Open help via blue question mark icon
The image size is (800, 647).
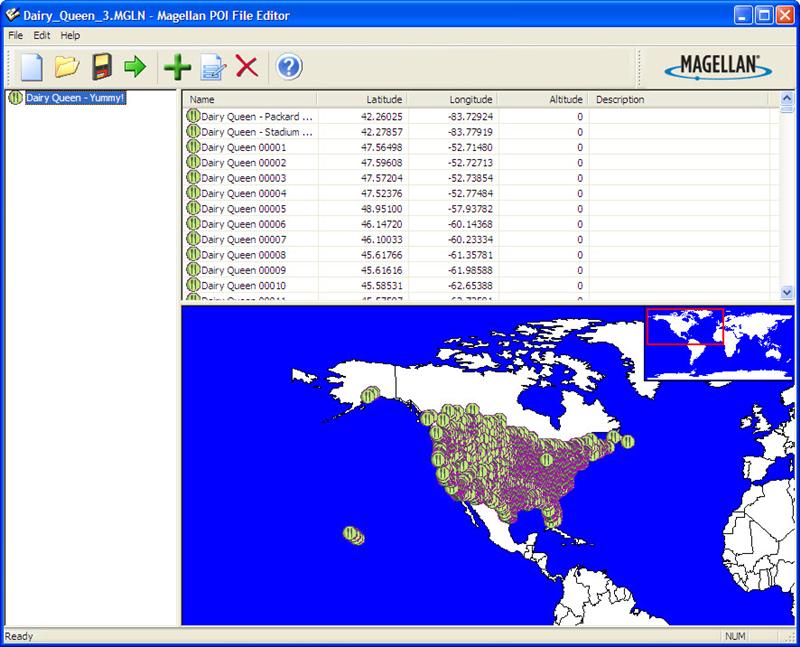pos(289,67)
